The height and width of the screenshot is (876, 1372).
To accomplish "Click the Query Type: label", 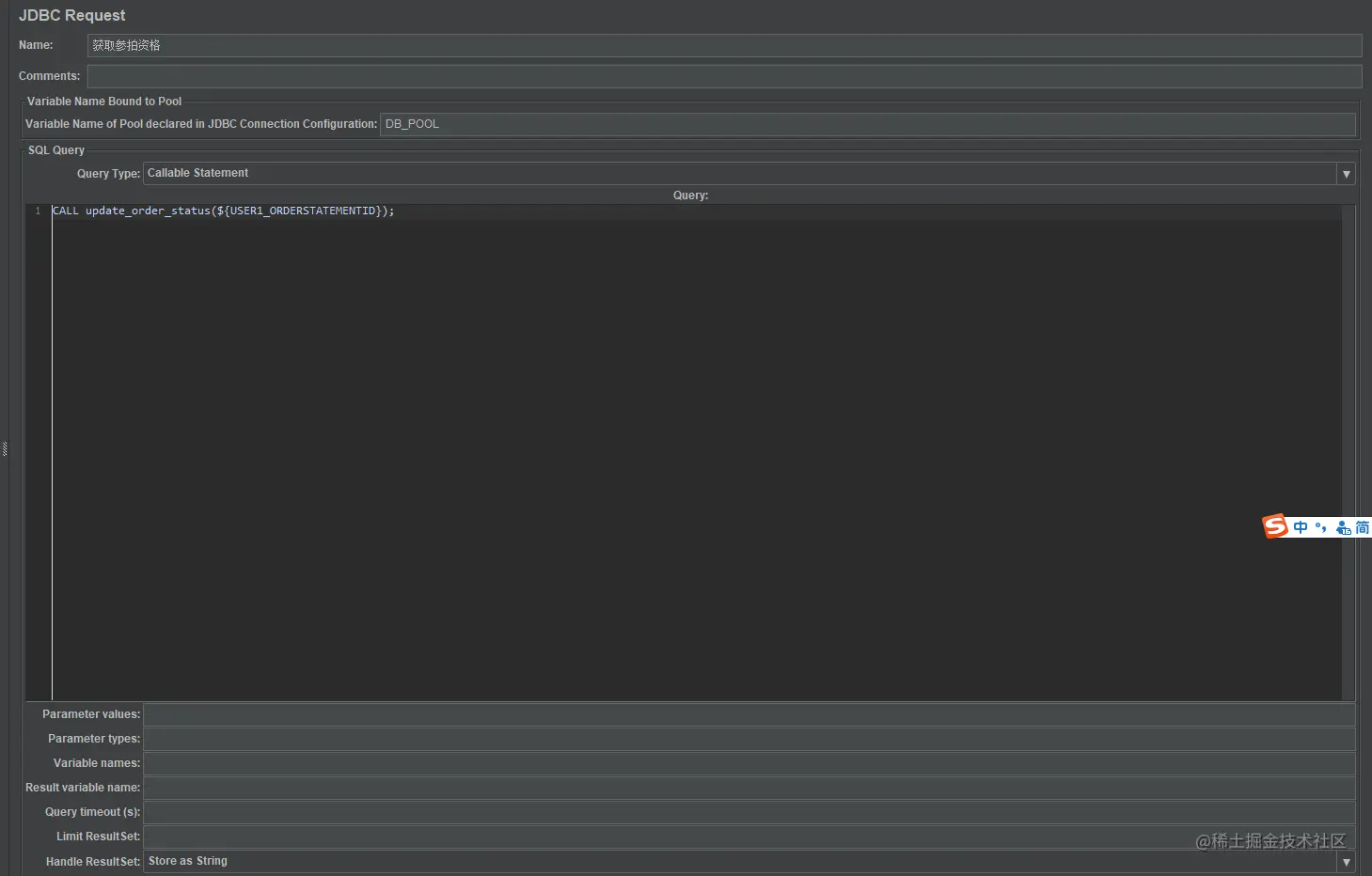I will (108, 174).
